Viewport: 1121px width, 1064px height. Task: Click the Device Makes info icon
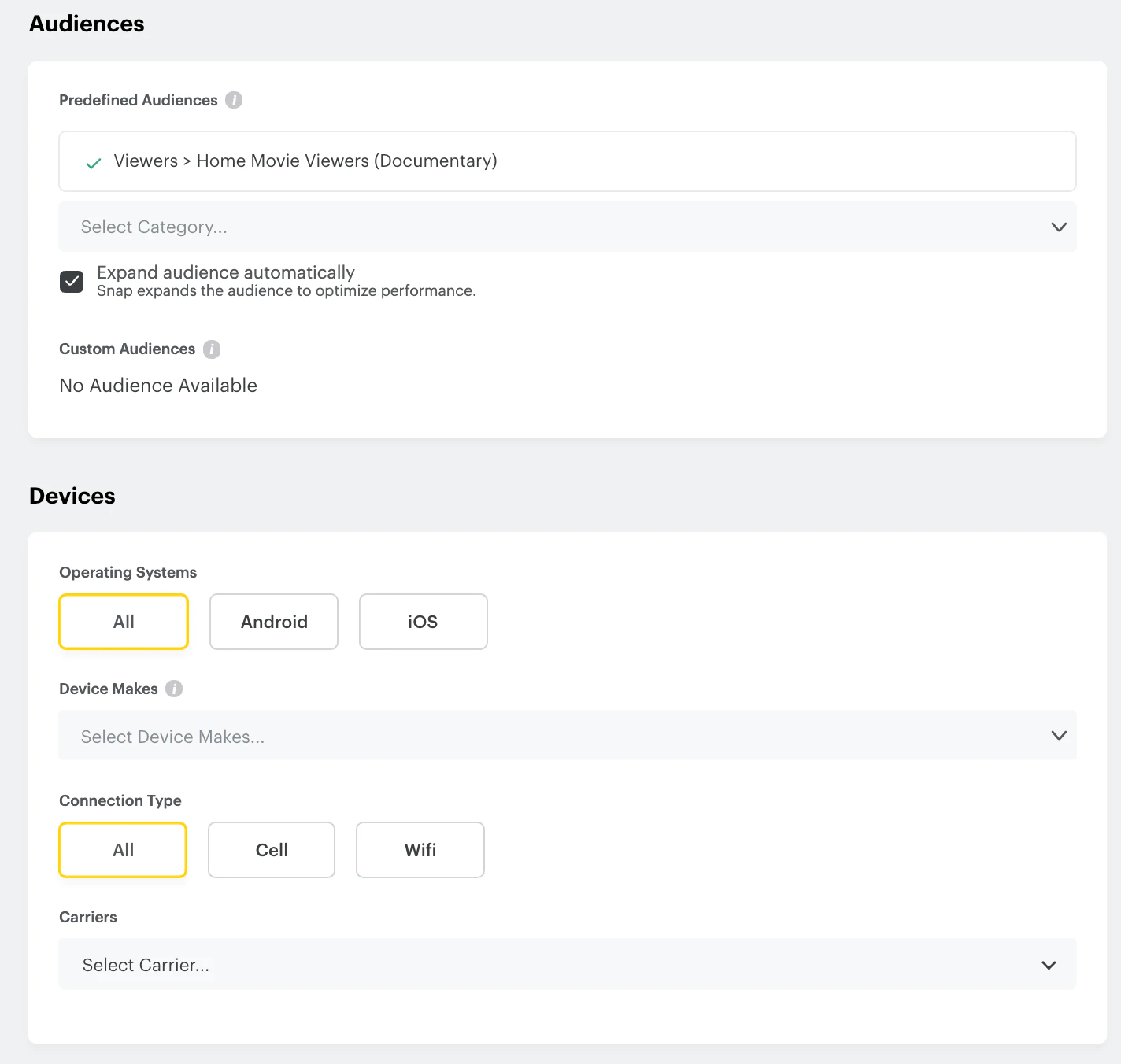(x=174, y=689)
